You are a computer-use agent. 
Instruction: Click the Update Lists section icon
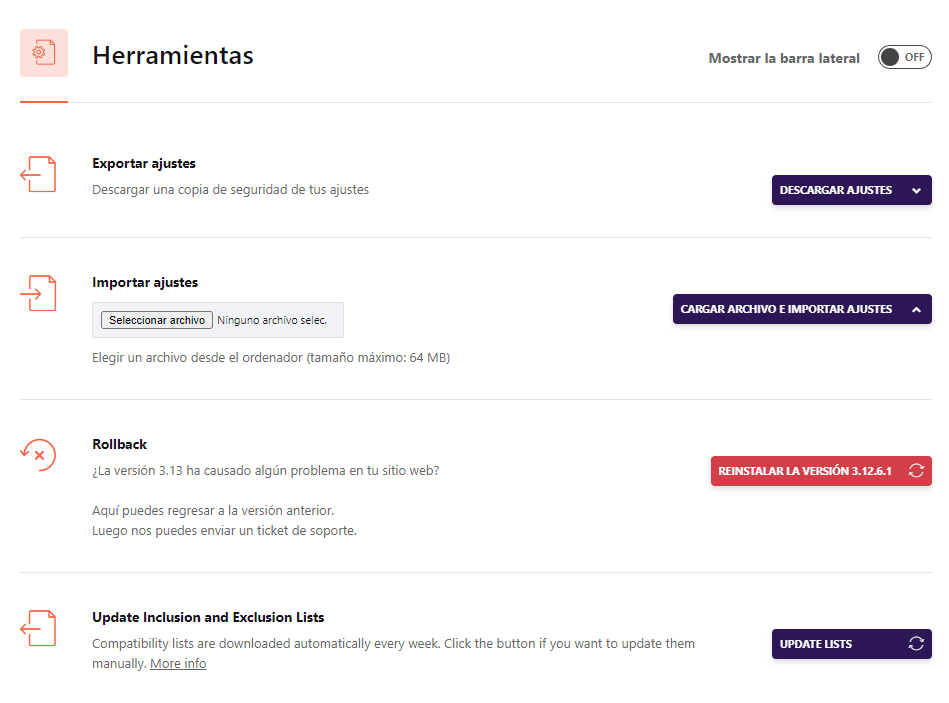(38, 628)
